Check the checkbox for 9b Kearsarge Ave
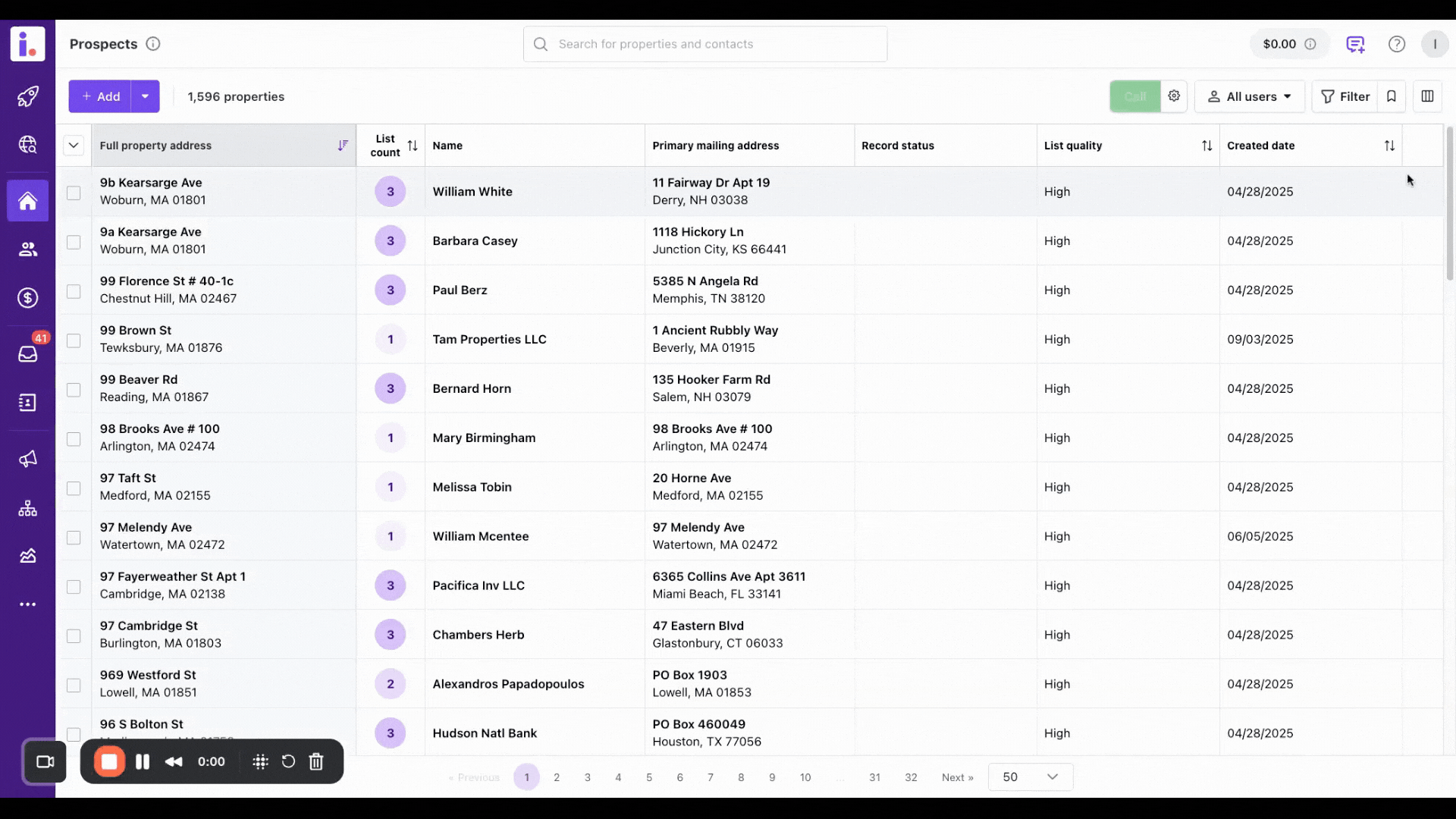Image resolution: width=1456 pixels, height=819 pixels. (x=74, y=193)
